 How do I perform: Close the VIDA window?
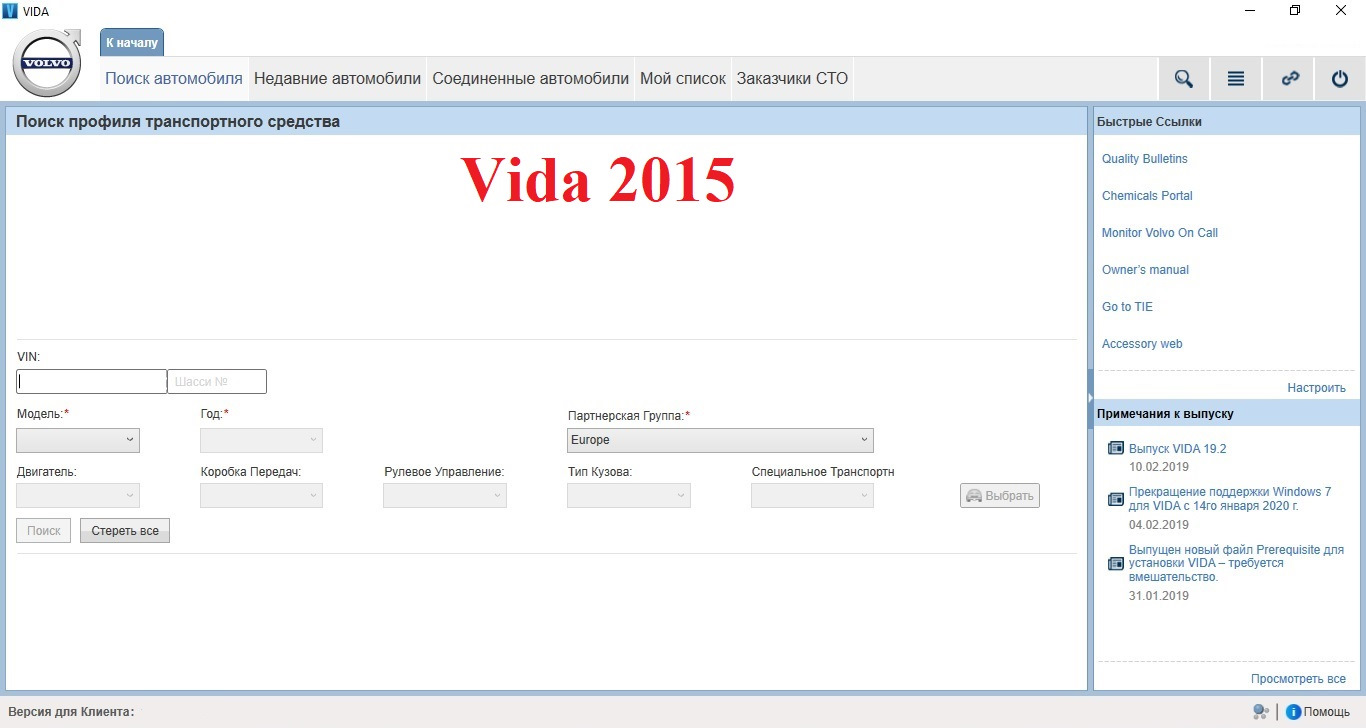(x=1341, y=11)
